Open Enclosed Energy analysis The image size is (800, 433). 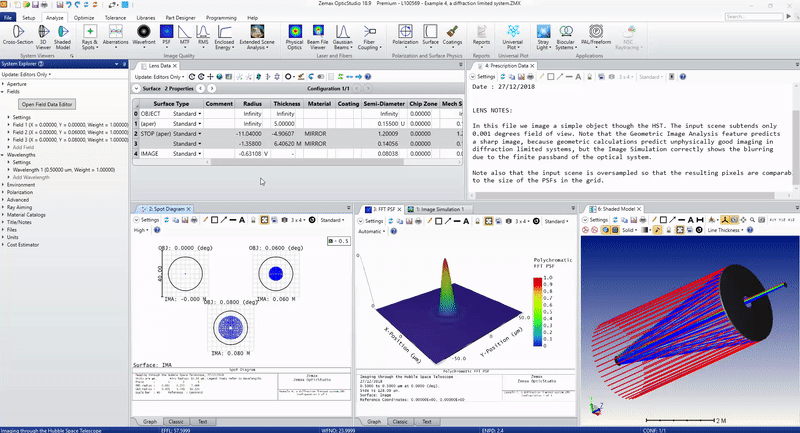(x=224, y=37)
